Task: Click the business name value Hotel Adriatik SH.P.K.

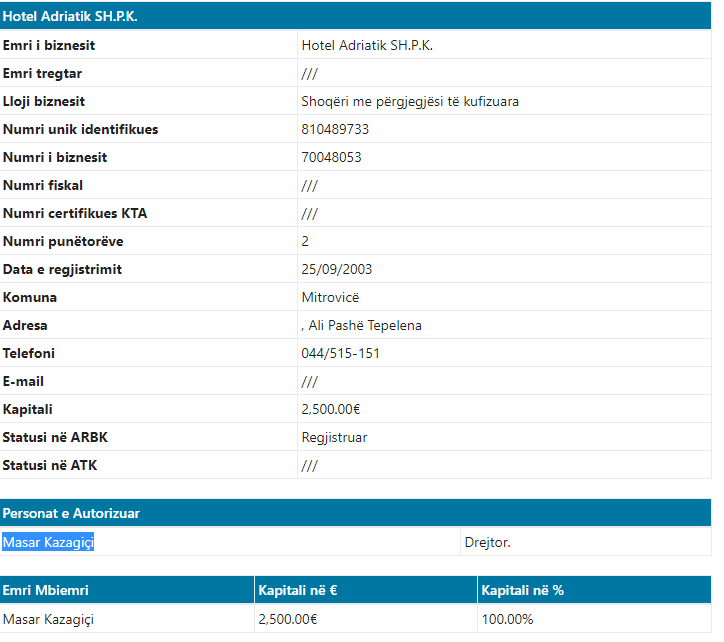Action: 367,45
